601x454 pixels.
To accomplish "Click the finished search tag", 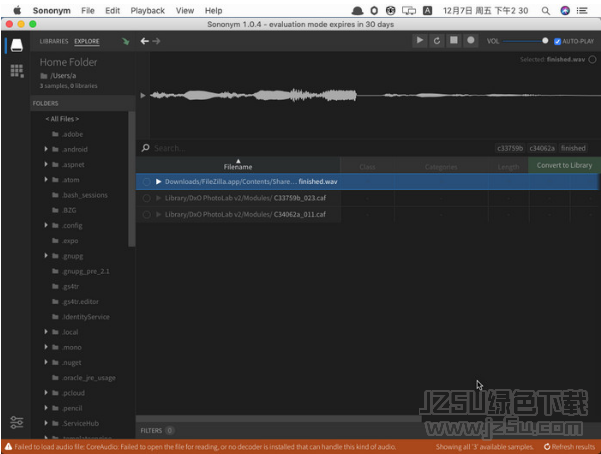I will [x=573, y=148].
